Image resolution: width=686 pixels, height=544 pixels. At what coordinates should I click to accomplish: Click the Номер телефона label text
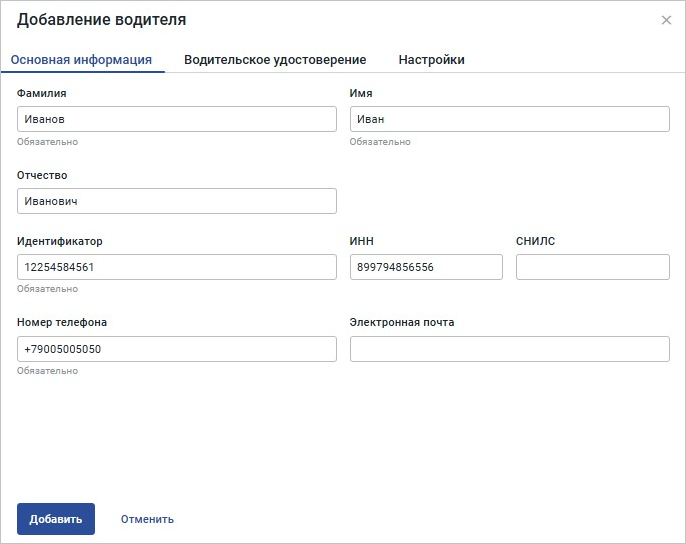click(x=62, y=322)
